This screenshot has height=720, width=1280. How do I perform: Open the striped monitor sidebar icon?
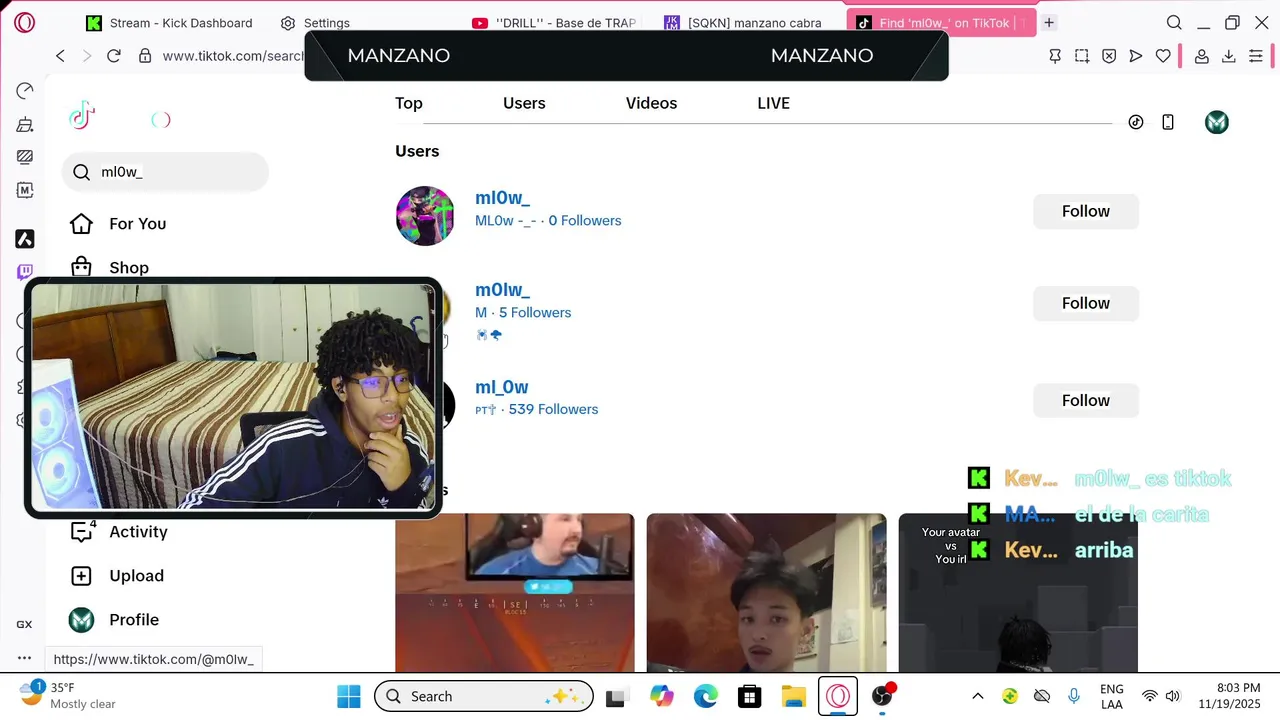(25, 157)
